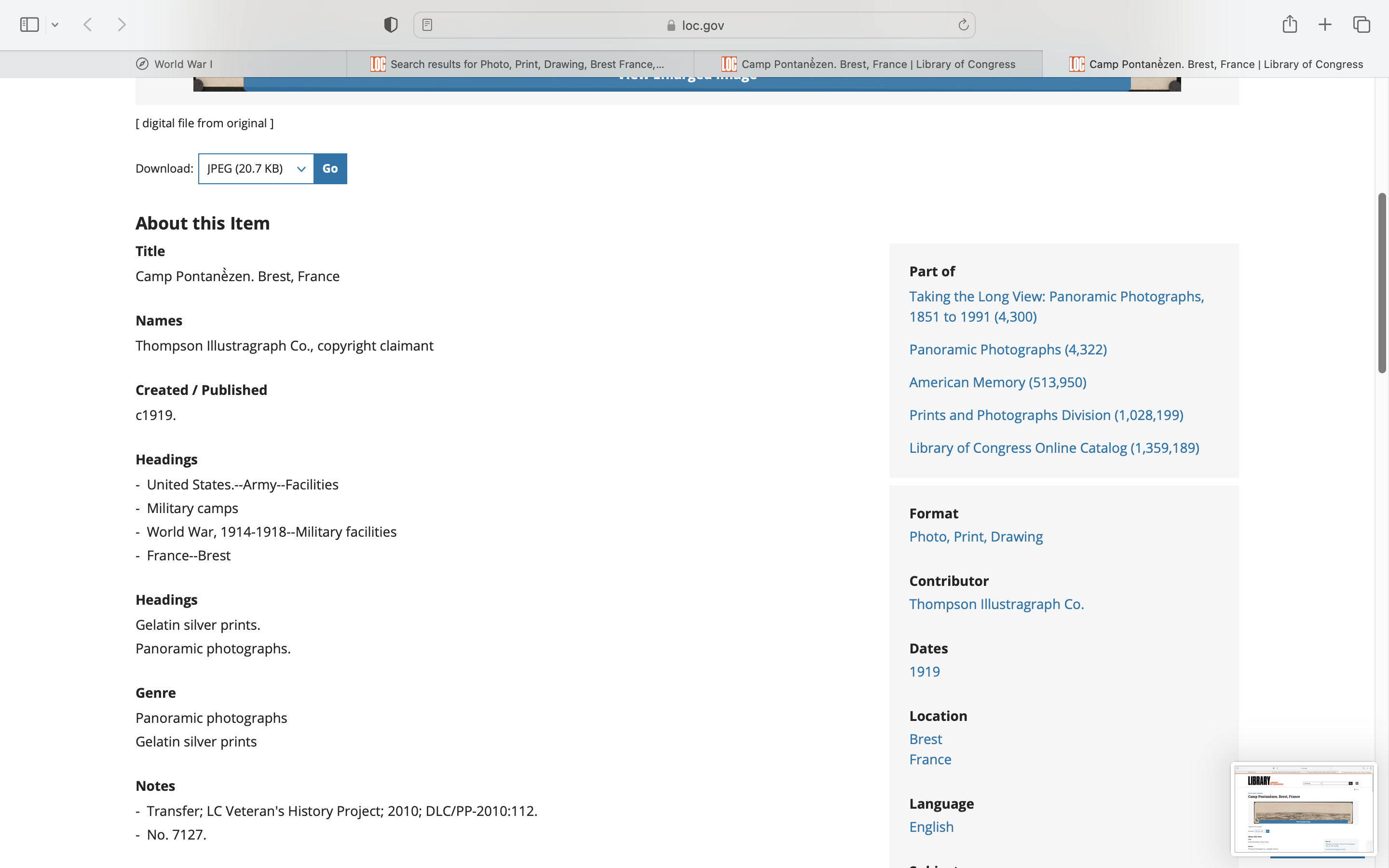1389x868 pixels.
Task: Reload the loc.gov page
Action: pos(963,25)
